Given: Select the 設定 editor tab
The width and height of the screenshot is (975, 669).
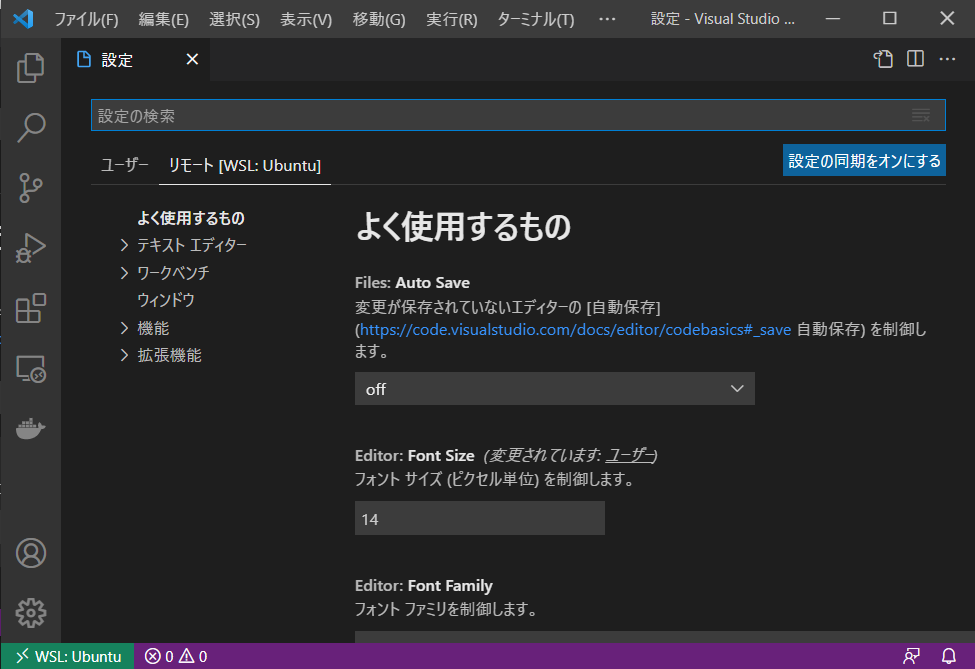Looking at the screenshot, I should [x=136, y=60].
